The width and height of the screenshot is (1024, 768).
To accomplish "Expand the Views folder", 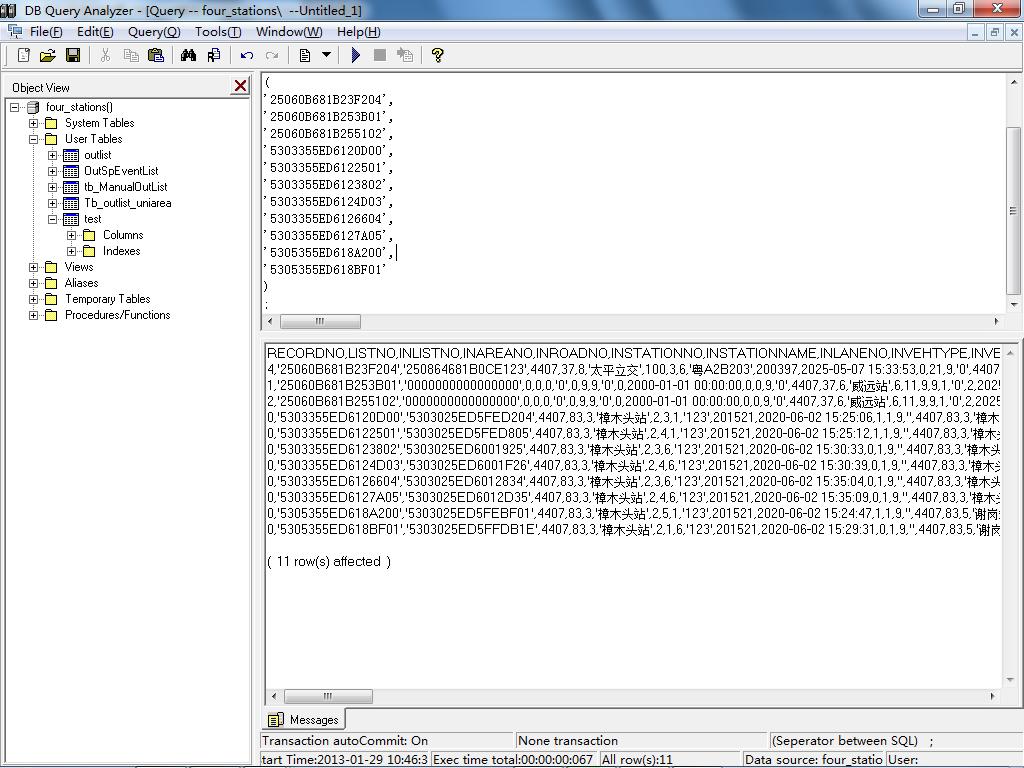I will [33, 267].
